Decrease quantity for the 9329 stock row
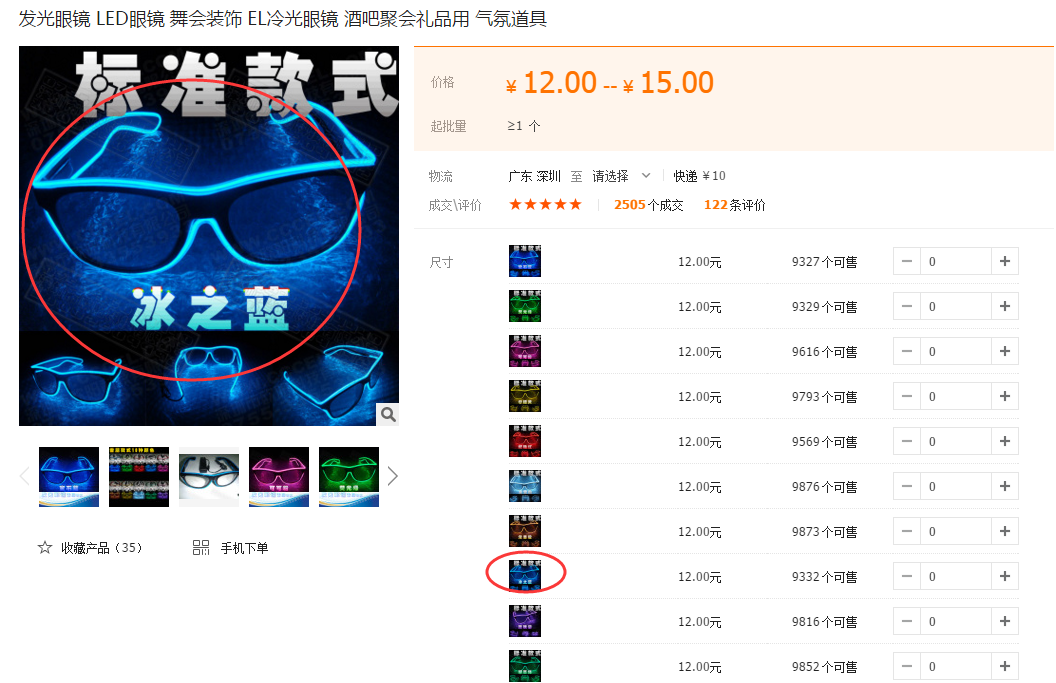Viewport: 1056px width, 683px height. 907,307
